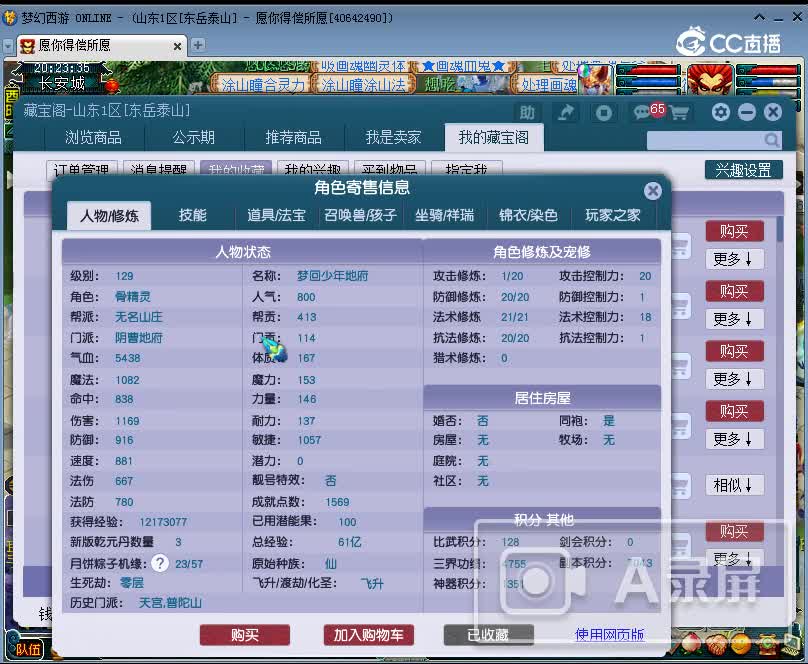Toggle the 已收藏 favorite button

click(488, 635)
